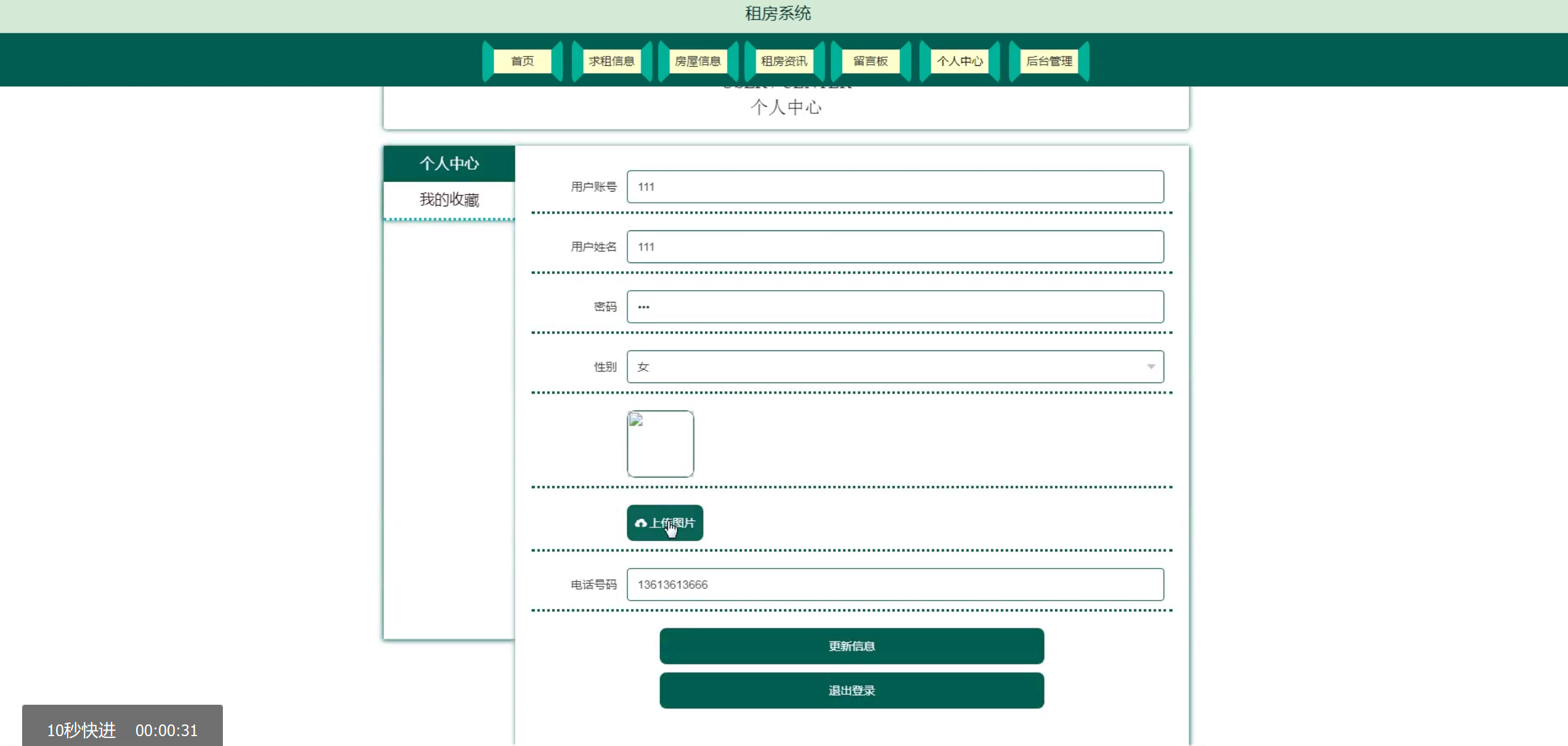Viewport: 1568px width, 746px height.
Task: Go to 首页 in navigation bar
Action: click(x=522, y=61)
